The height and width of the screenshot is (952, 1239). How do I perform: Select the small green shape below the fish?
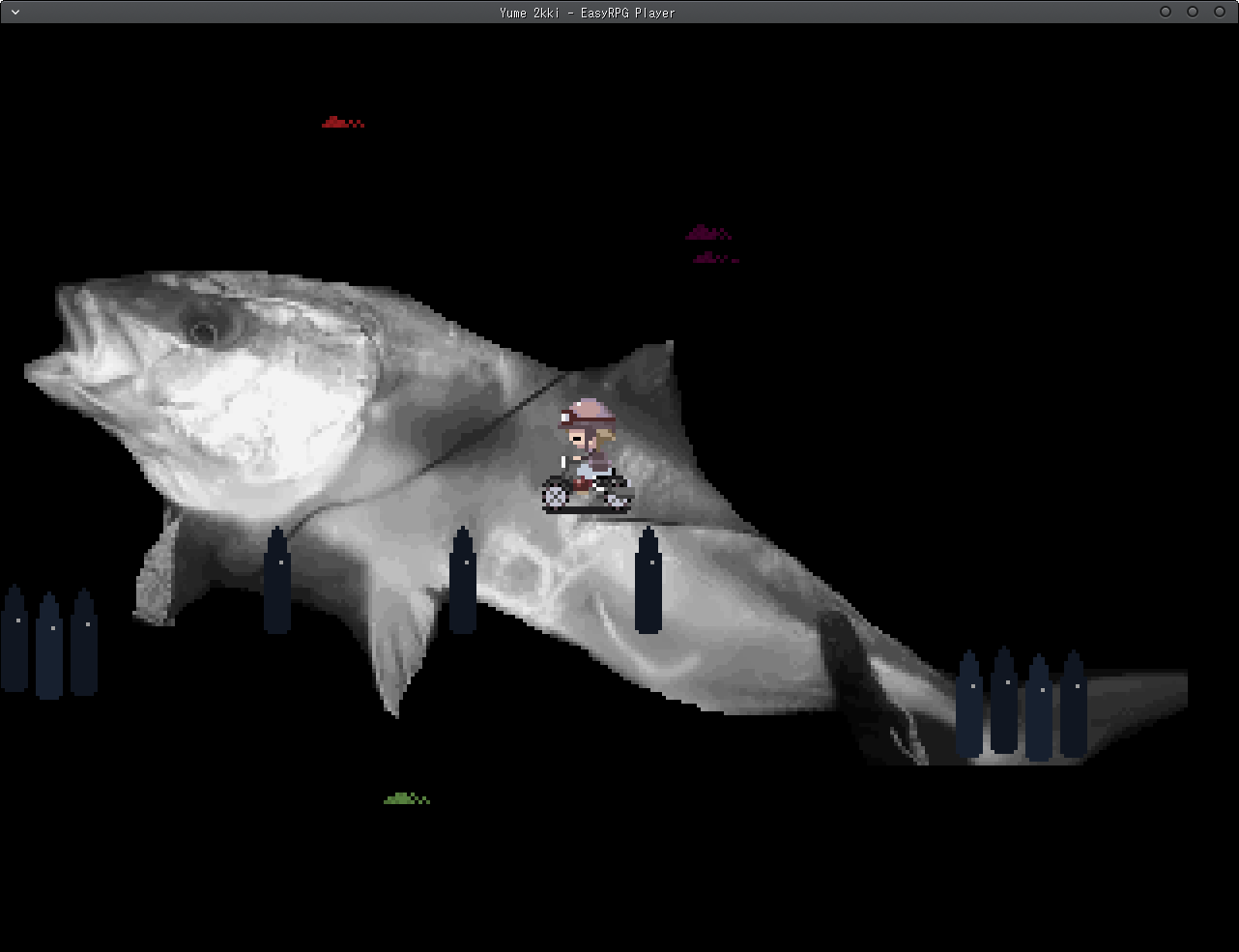[x=407, y=798]
